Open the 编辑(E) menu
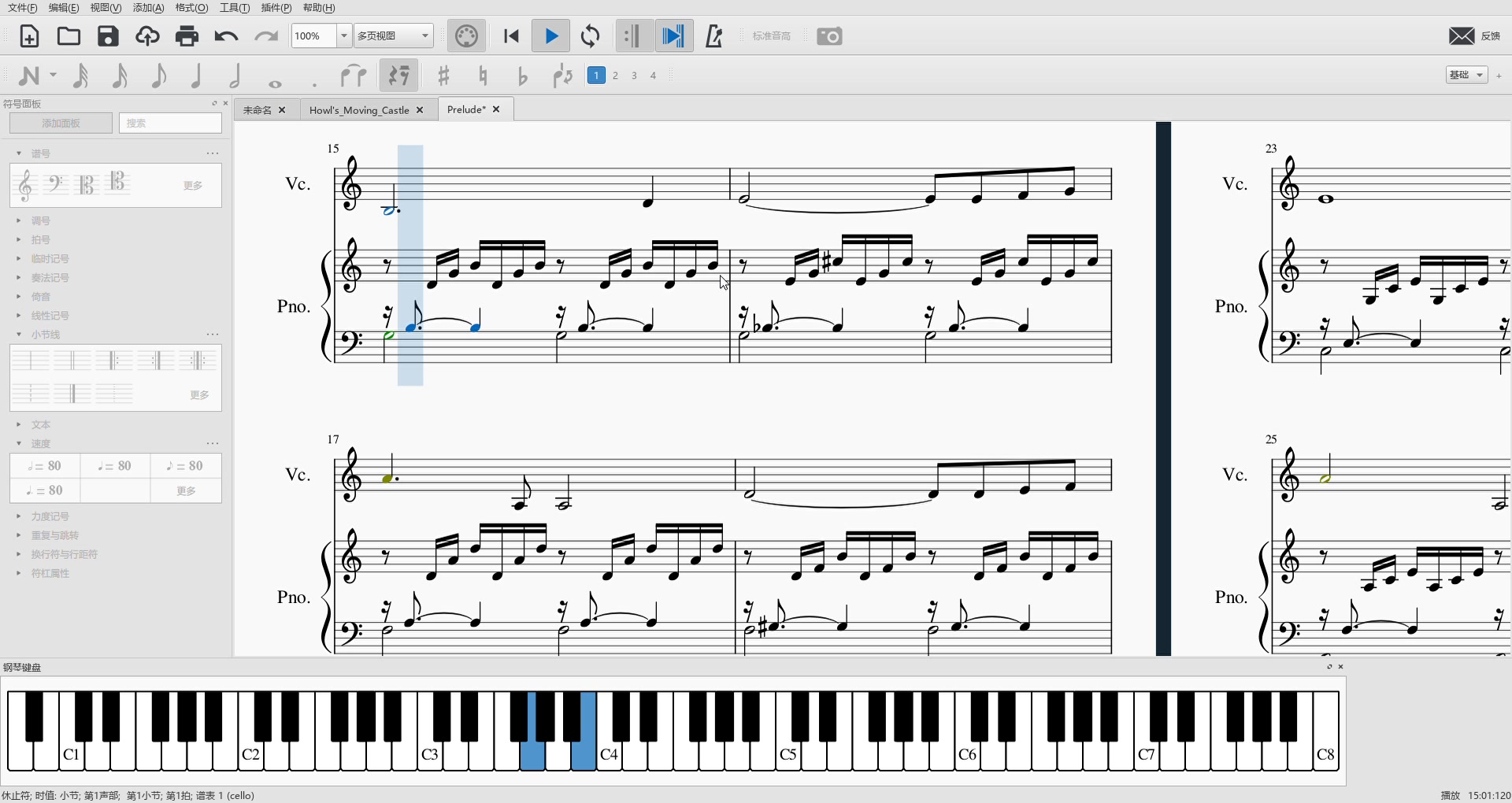 [x=64, y=8]
